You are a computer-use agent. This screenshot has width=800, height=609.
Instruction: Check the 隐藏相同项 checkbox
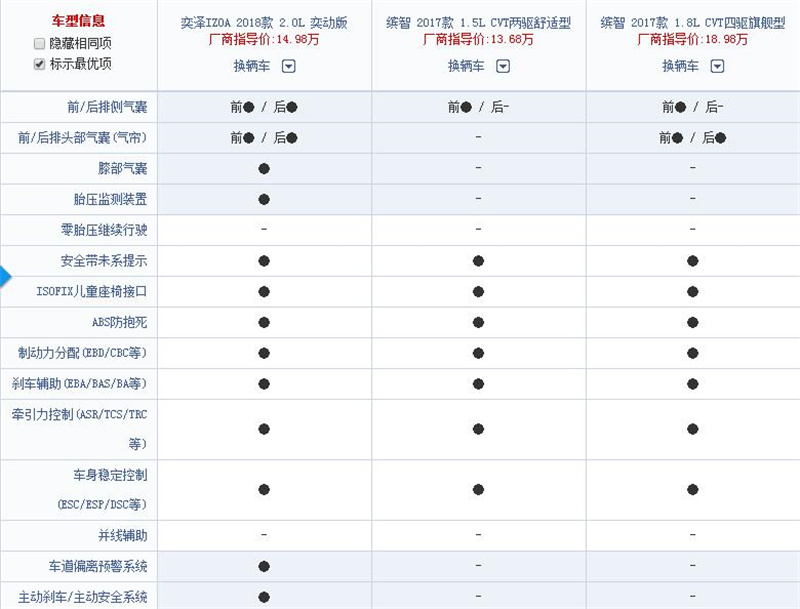[x=39, y=44]
